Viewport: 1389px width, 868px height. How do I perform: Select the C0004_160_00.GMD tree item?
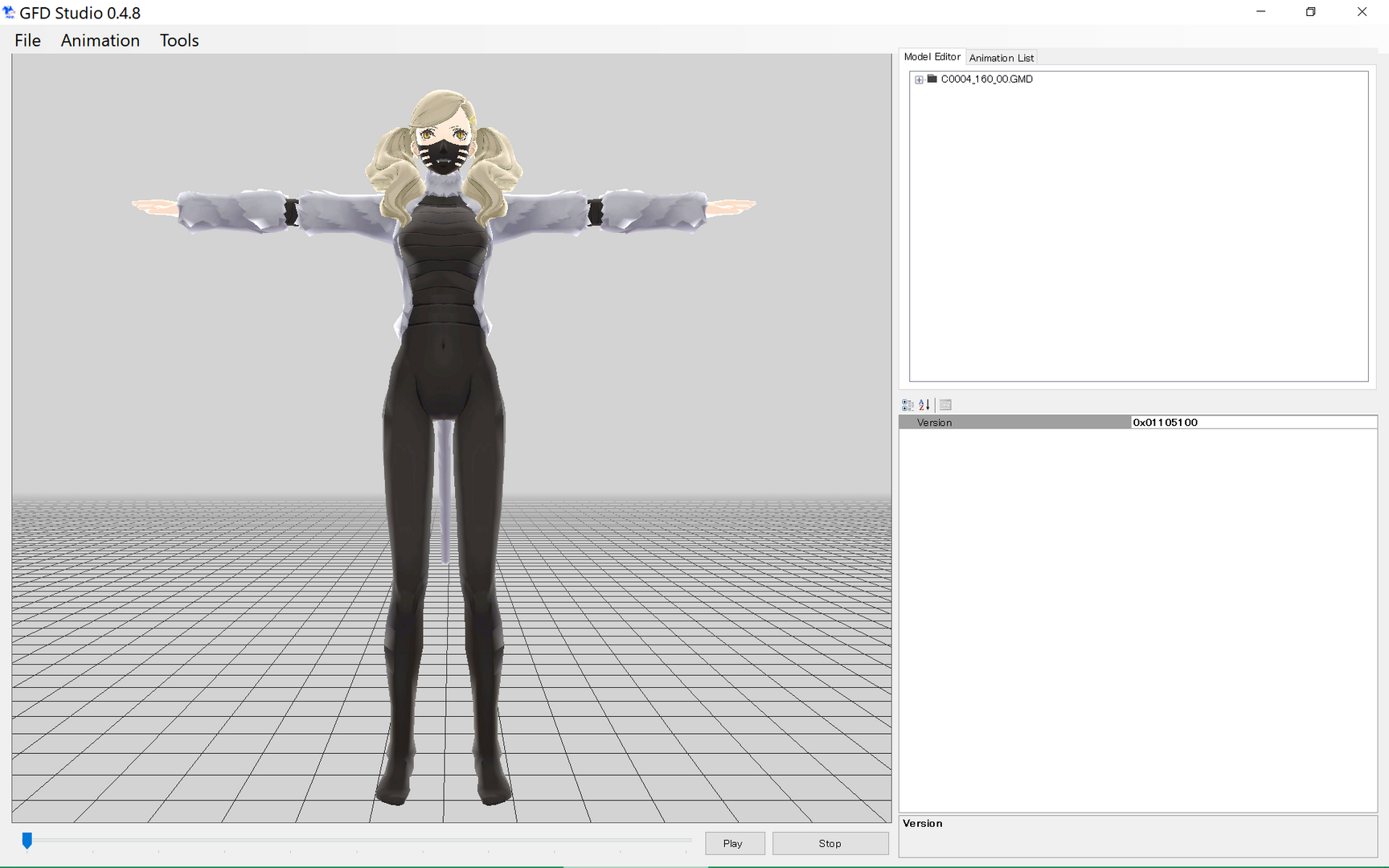[x=986, y=79]
